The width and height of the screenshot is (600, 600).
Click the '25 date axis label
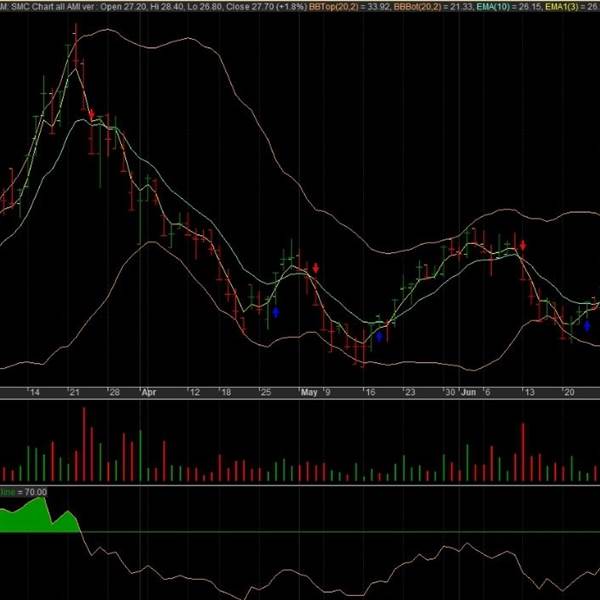[x=265, y=392]
